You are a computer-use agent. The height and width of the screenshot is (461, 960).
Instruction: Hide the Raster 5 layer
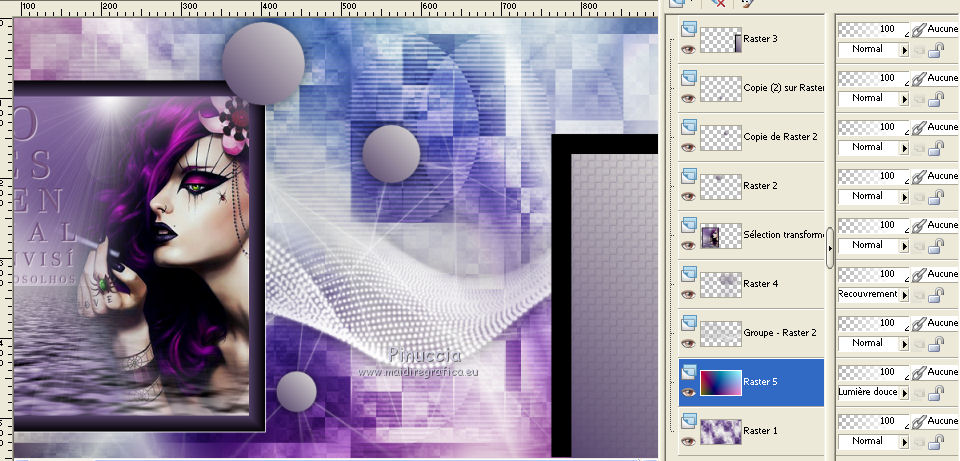(689, 392)
